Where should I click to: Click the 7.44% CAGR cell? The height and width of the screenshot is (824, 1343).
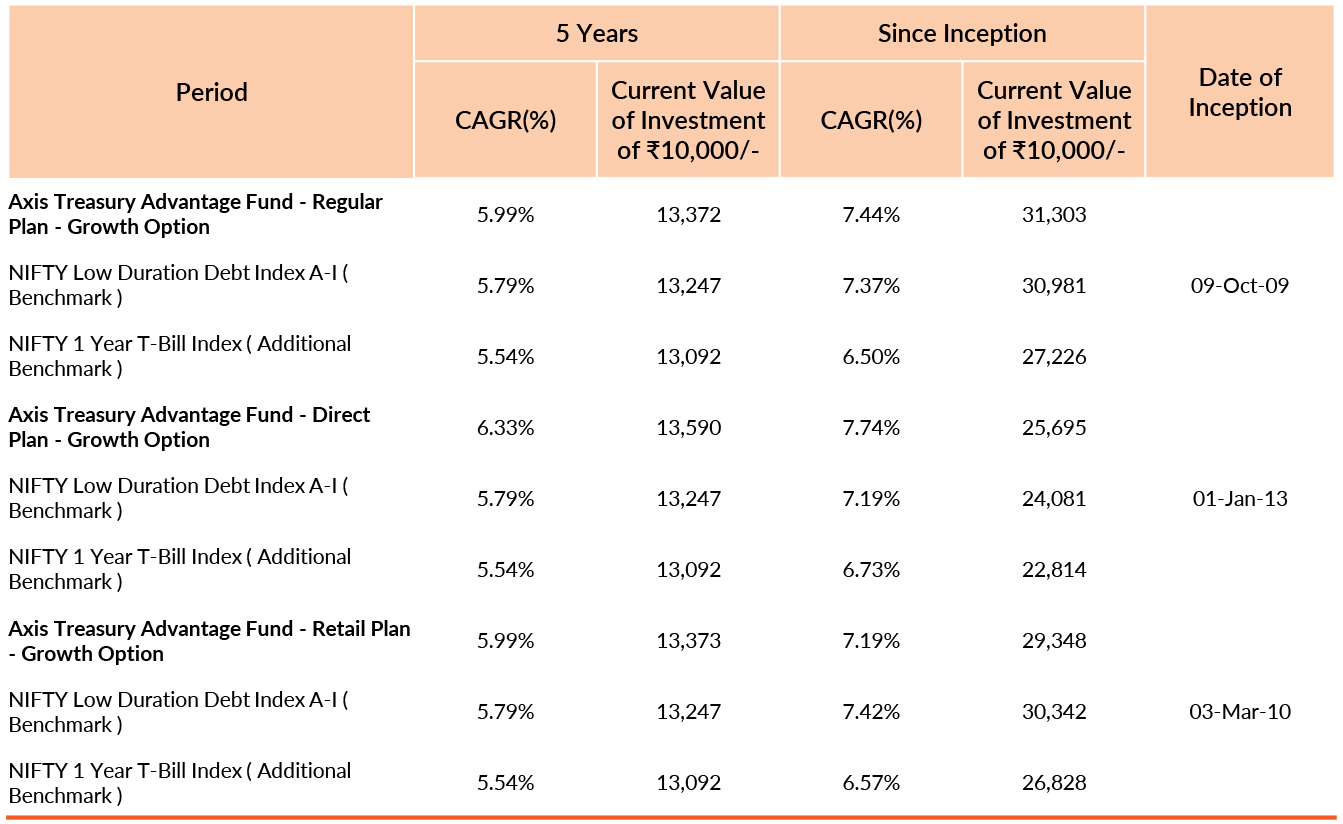click(872, 214)
